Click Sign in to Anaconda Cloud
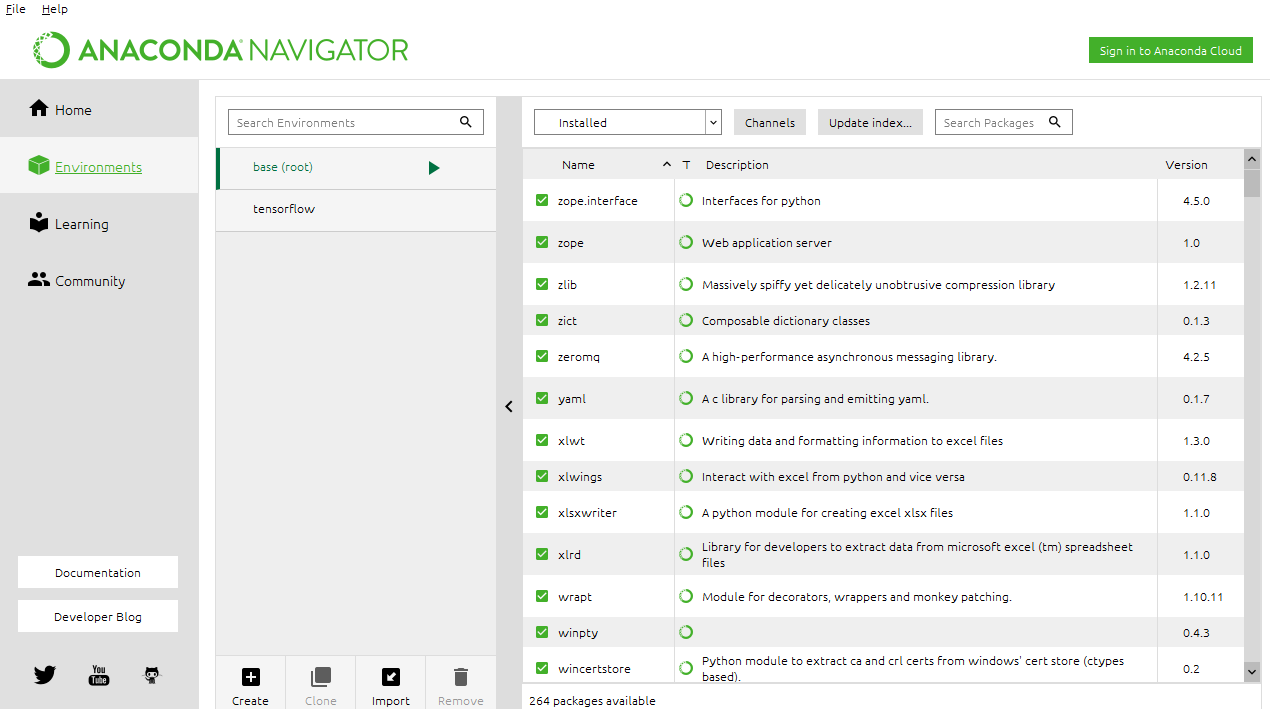 (x=1170, y=50)
